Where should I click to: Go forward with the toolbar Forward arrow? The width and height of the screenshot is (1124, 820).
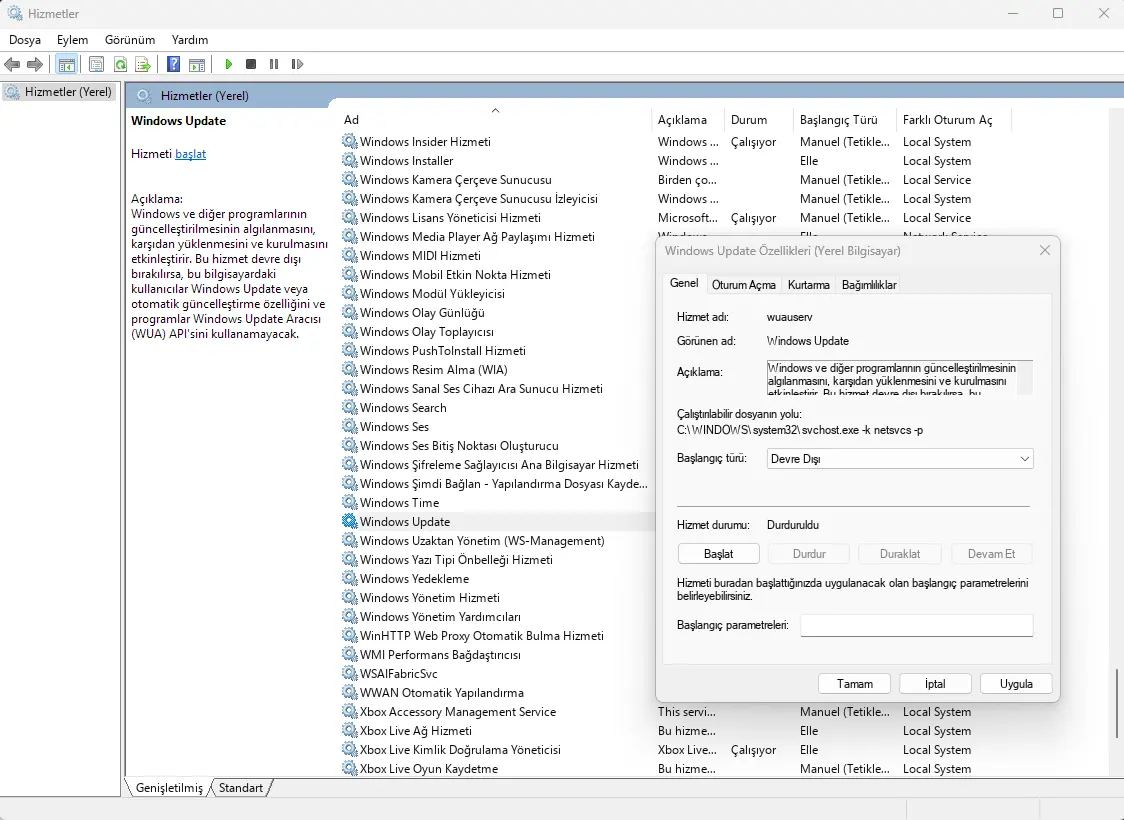point(34,65)
